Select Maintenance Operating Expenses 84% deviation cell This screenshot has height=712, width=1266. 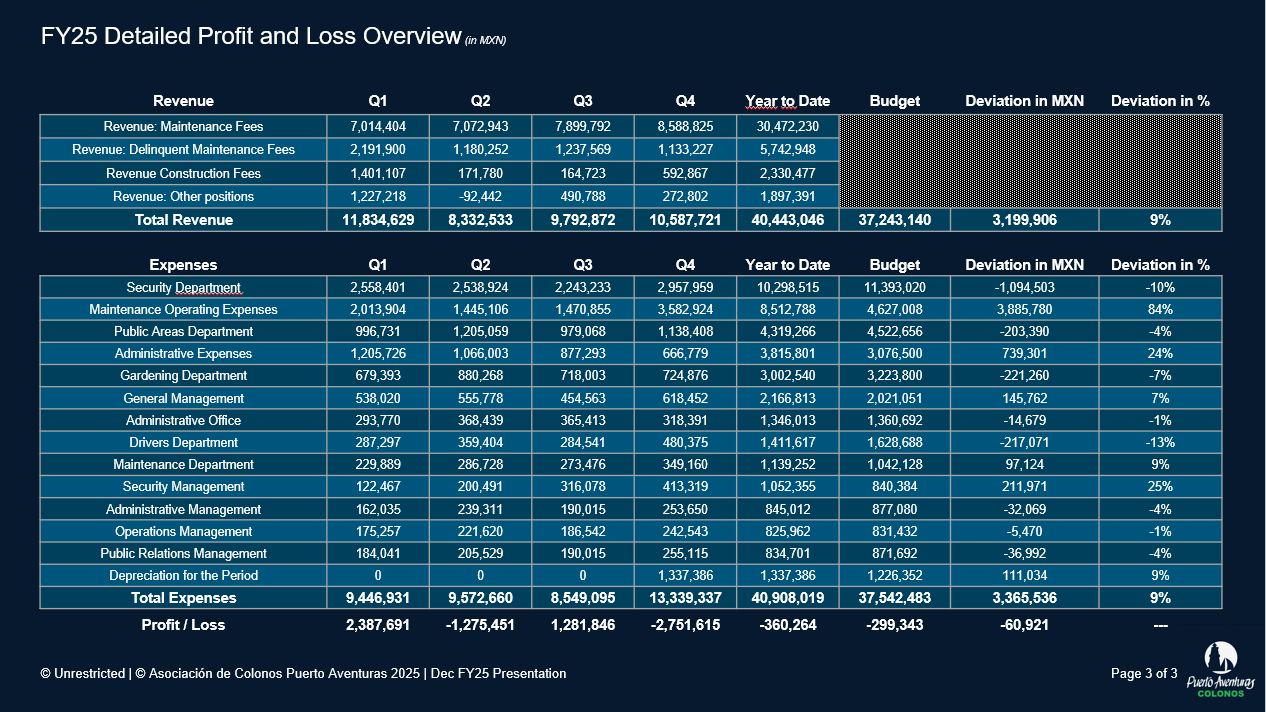[1160, 310]
